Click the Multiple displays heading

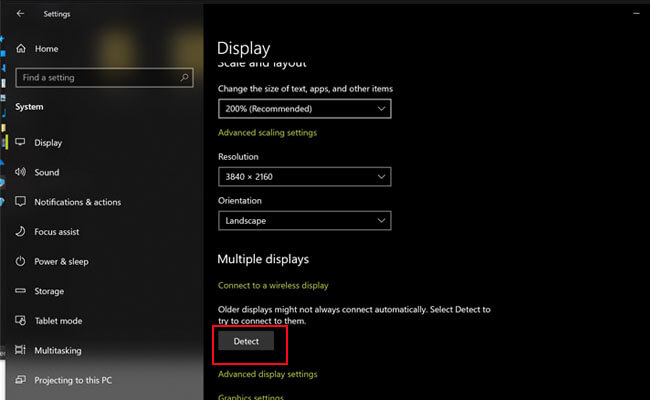(263, 259)
